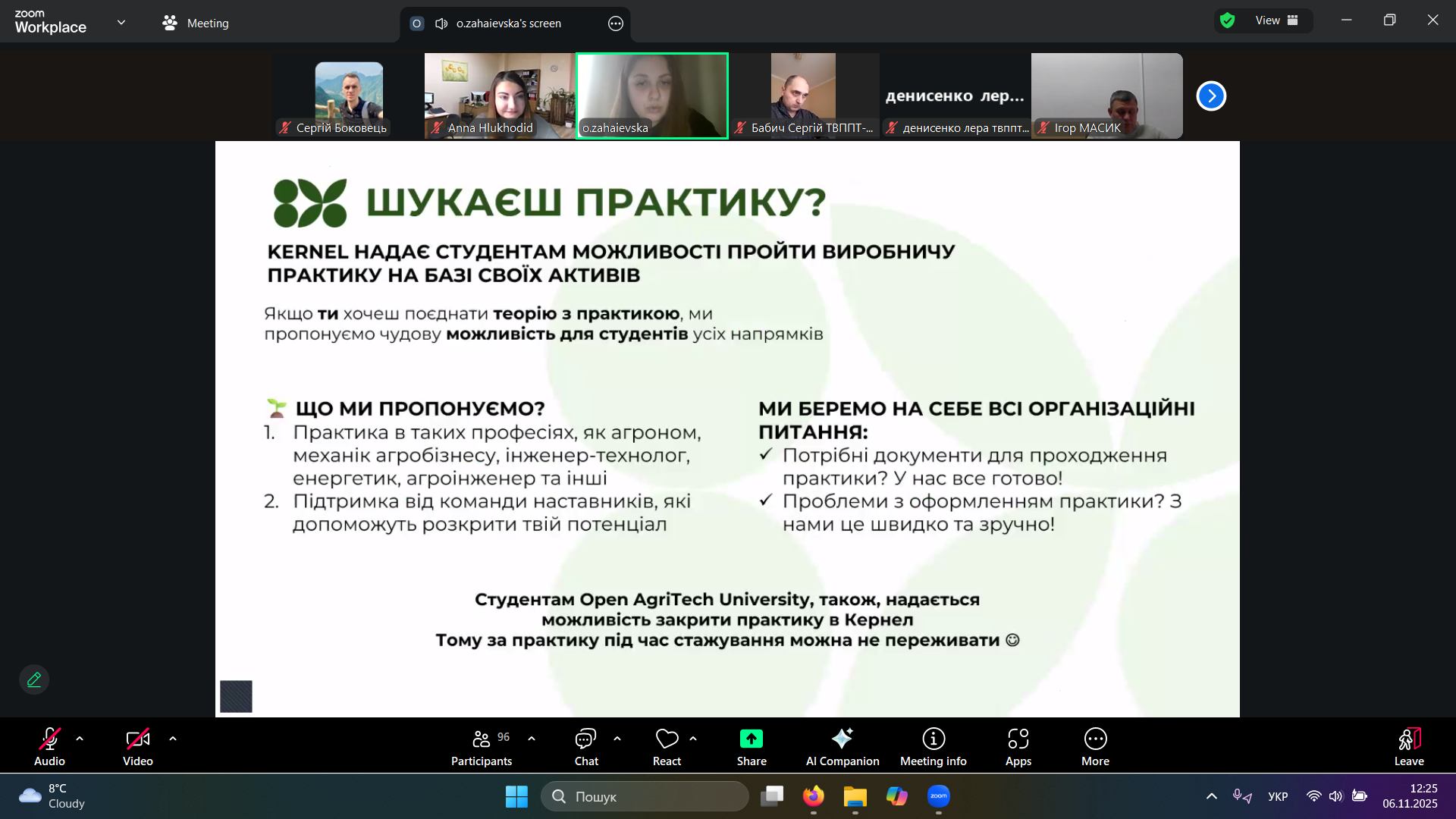Open the AI Companion panel

tap(842, 747)
